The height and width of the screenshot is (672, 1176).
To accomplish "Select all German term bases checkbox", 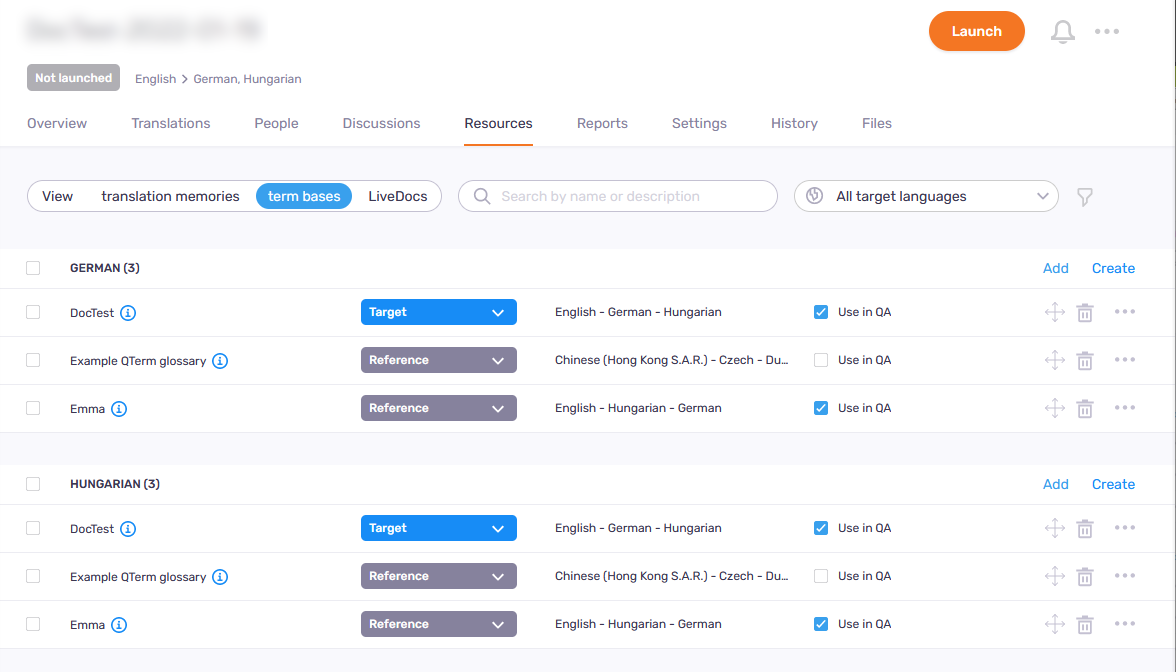I will coord(33,268).
